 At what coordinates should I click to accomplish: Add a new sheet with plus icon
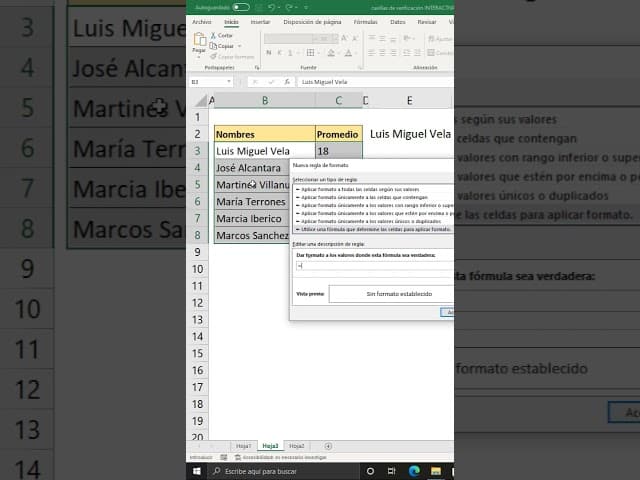[x=328, y=446]
